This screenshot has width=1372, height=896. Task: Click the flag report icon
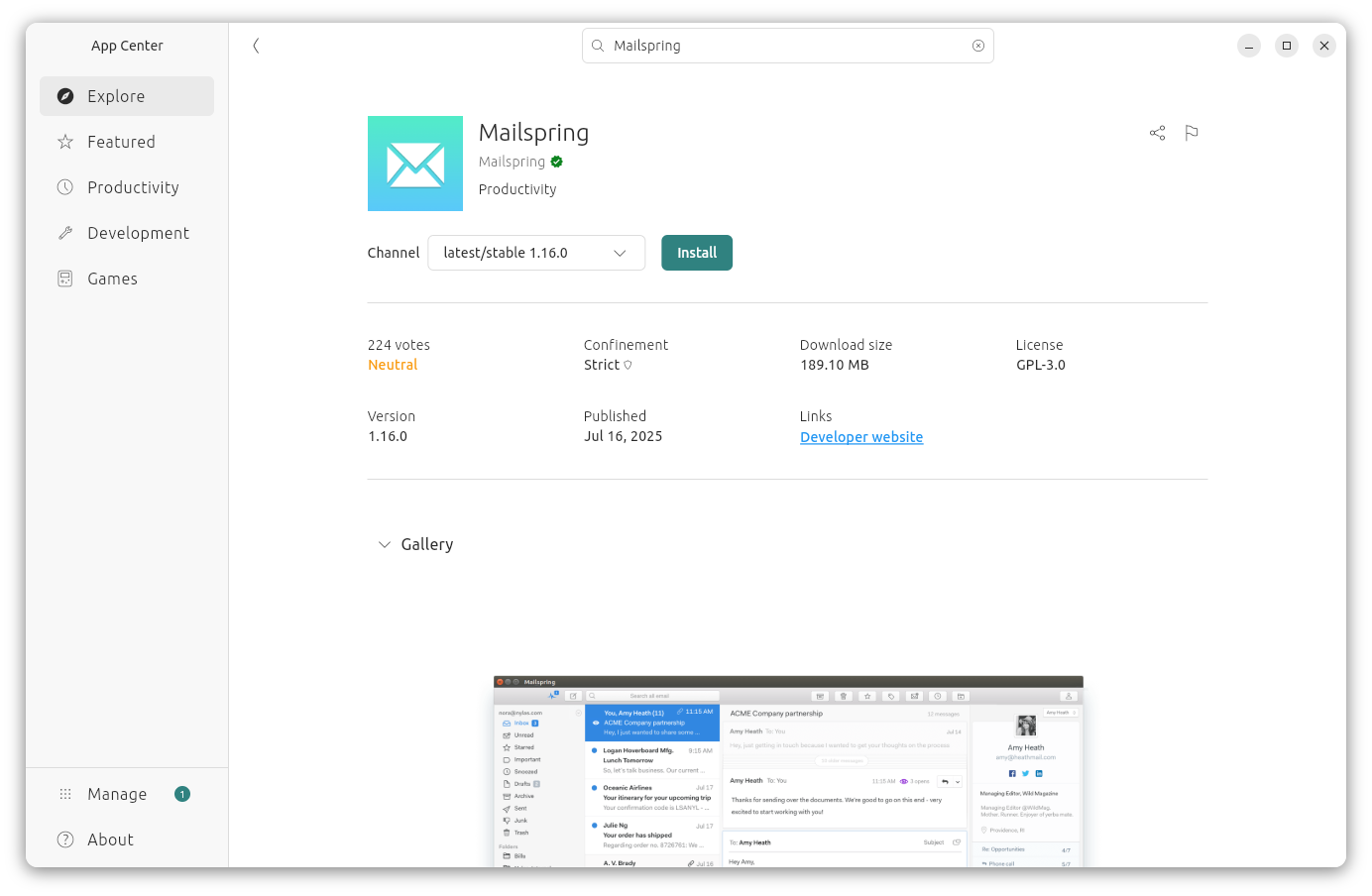coord(1191,132)
